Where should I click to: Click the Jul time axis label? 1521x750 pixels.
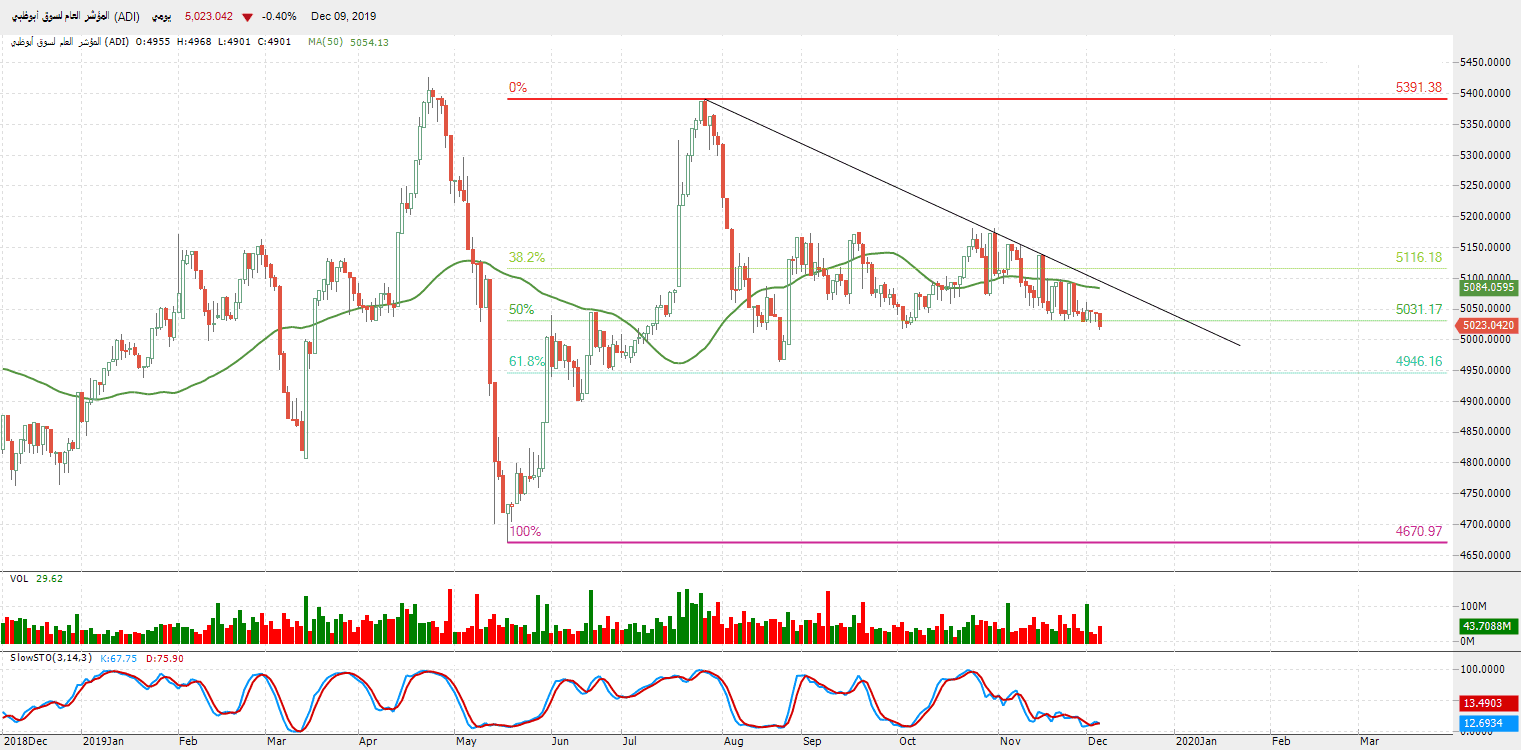tap(630, 742)
